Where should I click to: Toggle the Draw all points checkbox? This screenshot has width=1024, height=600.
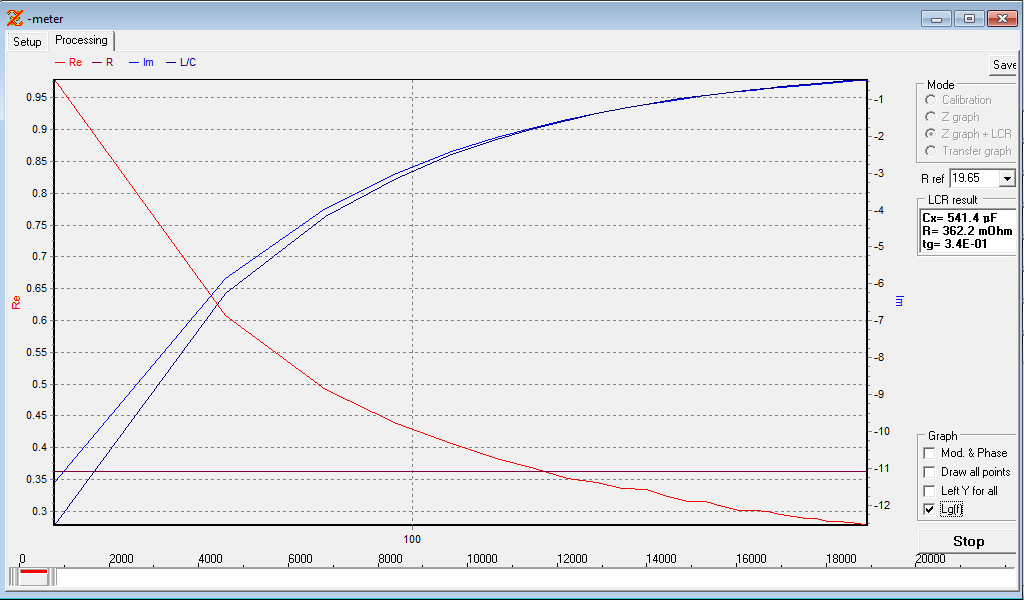(929, 472)
